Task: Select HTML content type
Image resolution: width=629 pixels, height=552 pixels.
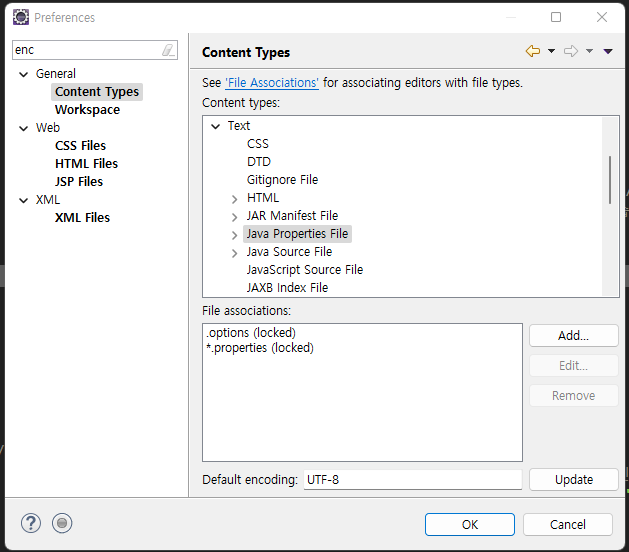Action: (x=263, y=198)
